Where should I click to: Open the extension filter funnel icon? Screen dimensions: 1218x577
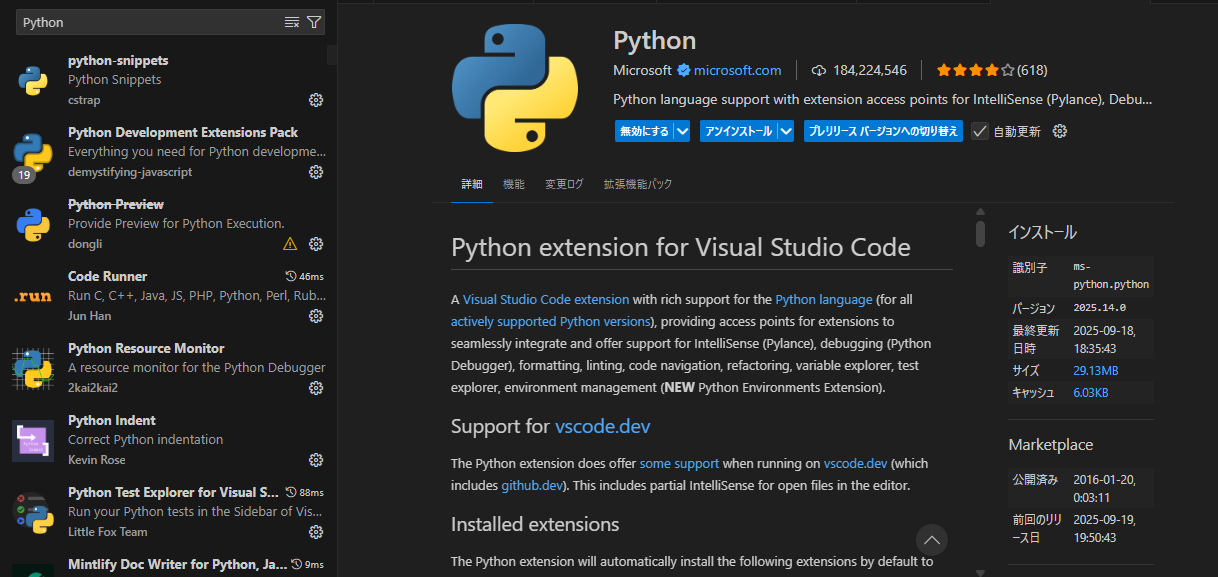point(314,22)
